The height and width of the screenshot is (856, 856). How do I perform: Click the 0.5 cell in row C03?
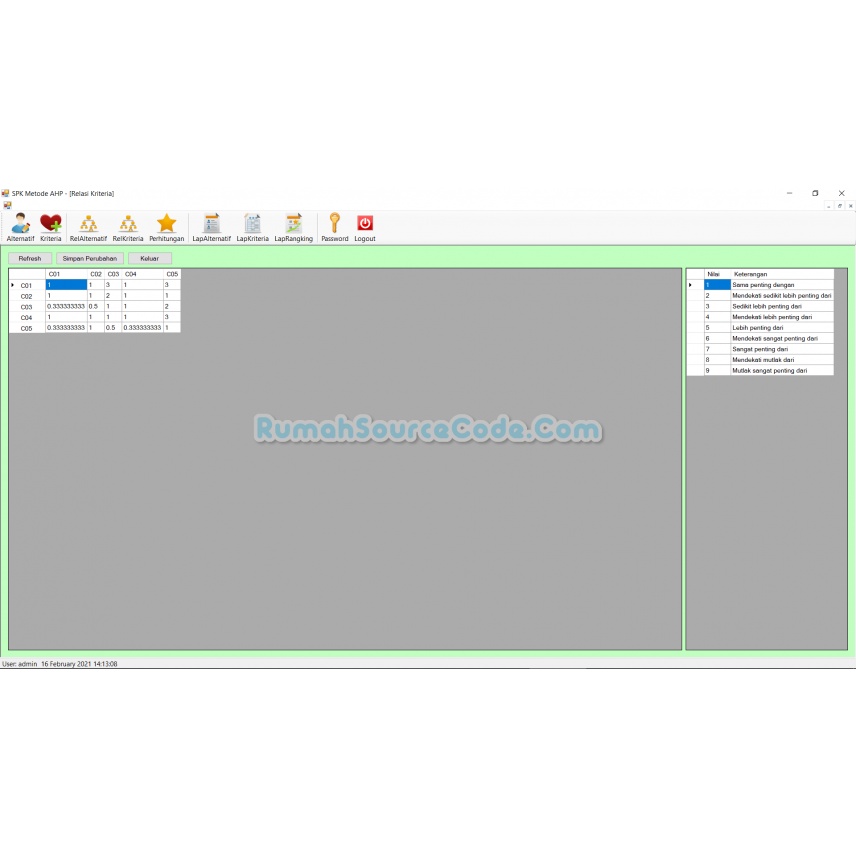click(x=96, y=306)
